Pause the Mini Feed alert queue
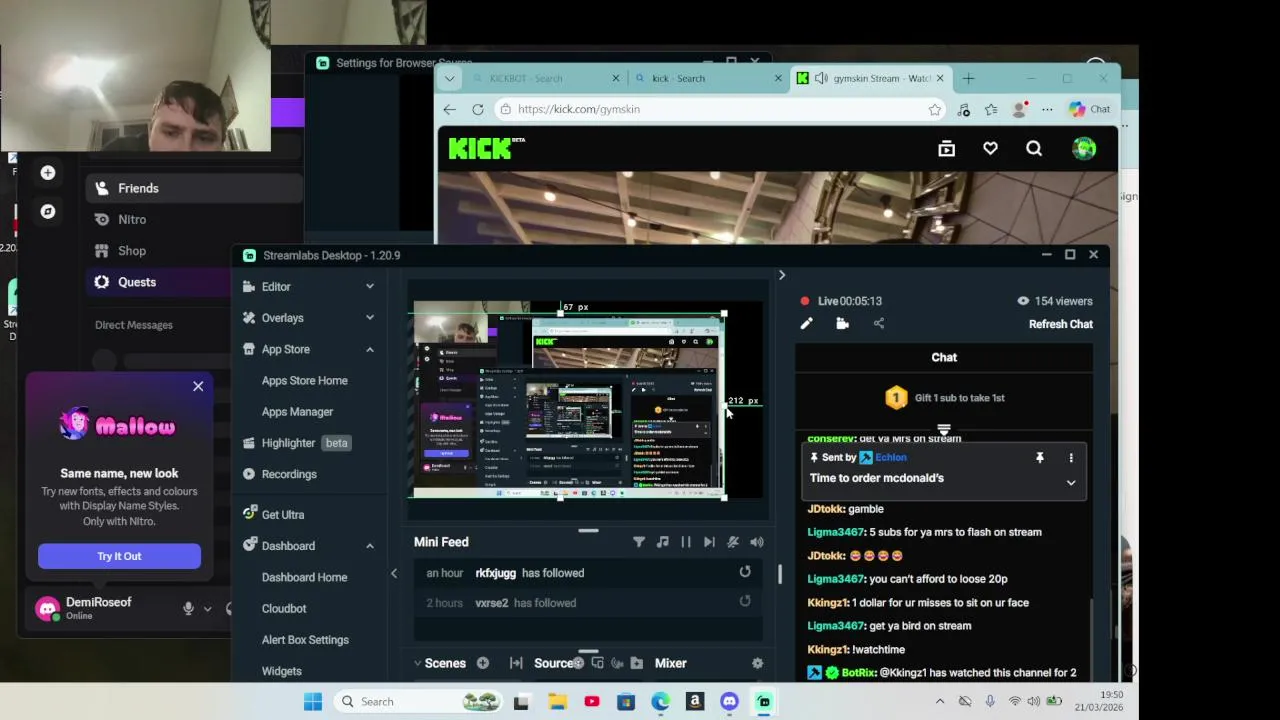Image resolution: width=1280 pixels, height=720 pixels. [686, 542]
